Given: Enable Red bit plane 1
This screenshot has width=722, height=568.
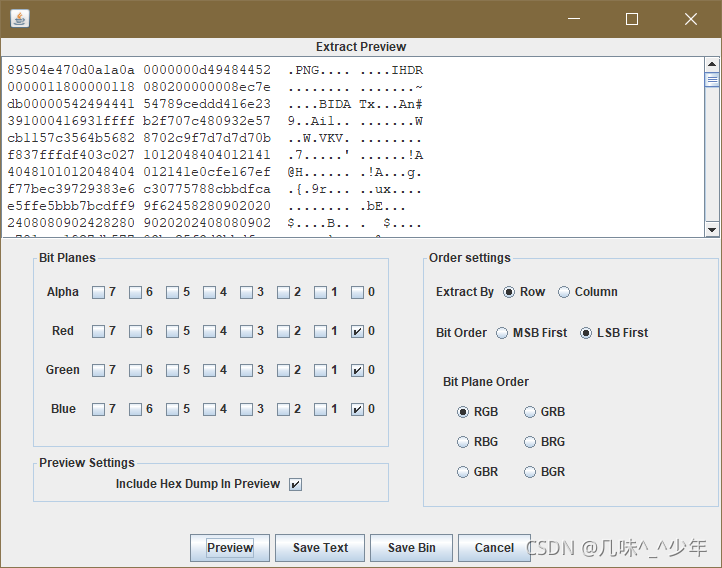Looking at the screenshot, I should [320, 331].
